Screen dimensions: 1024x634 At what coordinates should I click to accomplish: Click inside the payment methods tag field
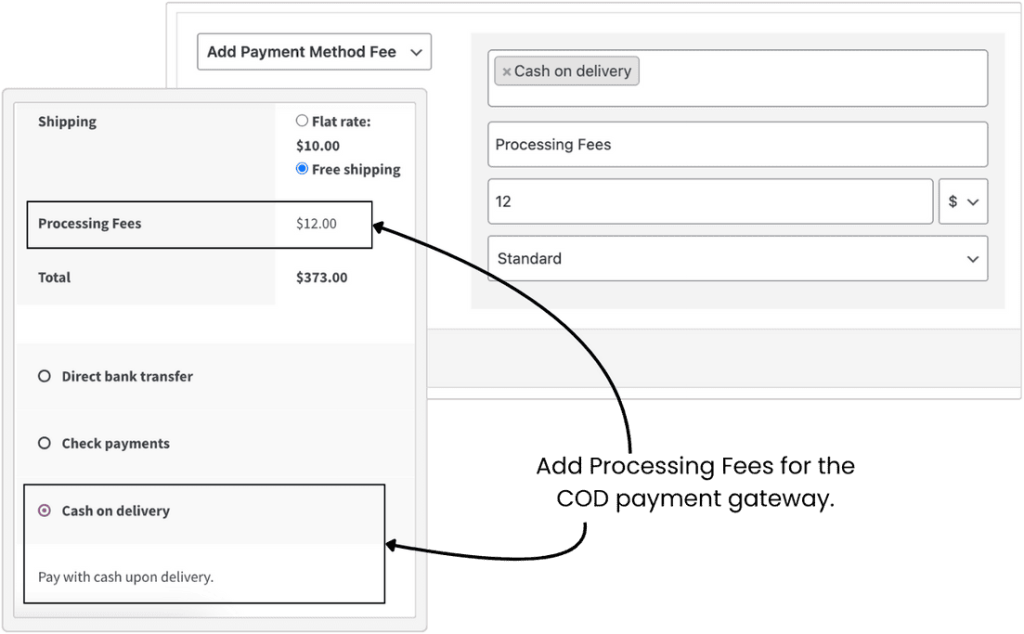737,78
